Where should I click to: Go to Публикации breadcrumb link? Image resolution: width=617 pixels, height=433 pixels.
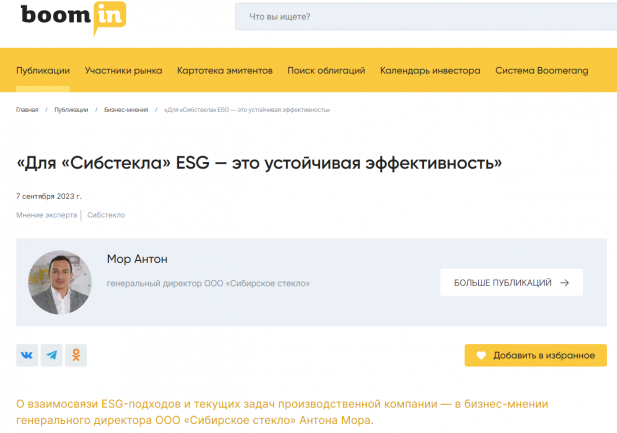pos(71,110)
